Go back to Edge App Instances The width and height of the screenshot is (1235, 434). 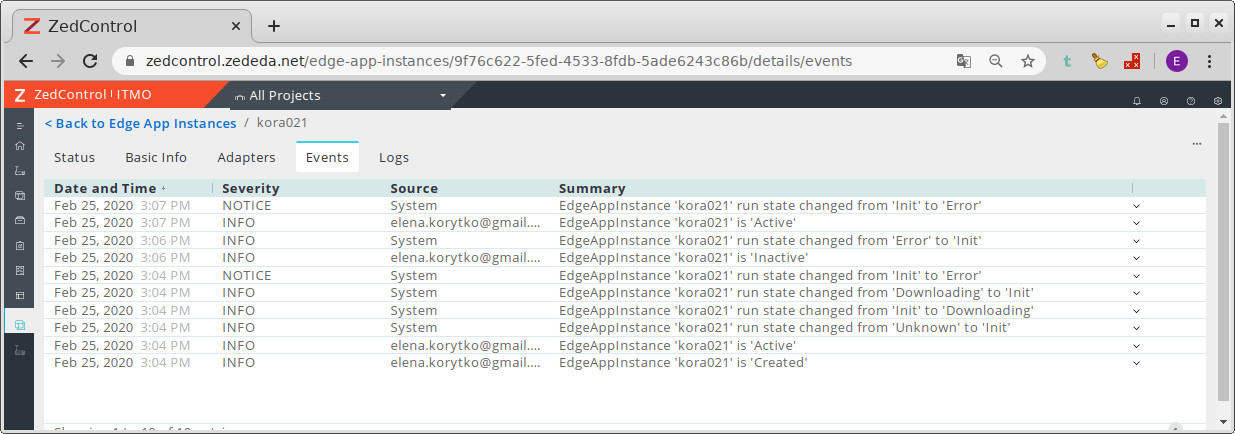(141, 123)
